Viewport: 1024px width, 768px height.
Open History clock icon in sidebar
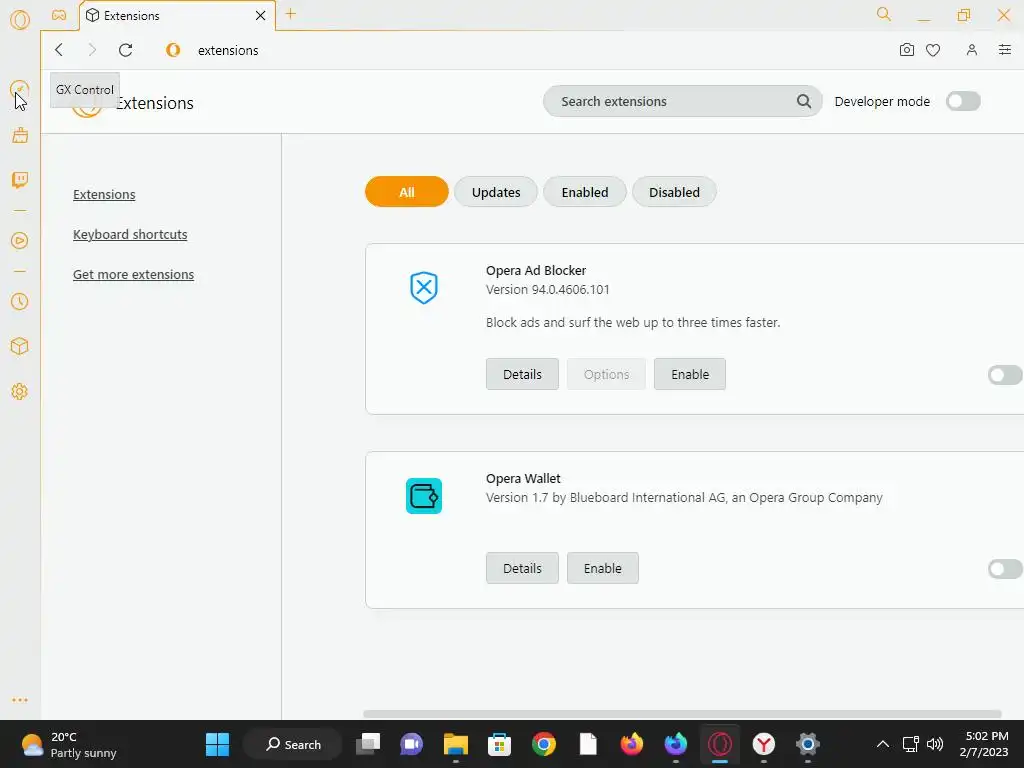pyautogui.click(x=20, y=301)
